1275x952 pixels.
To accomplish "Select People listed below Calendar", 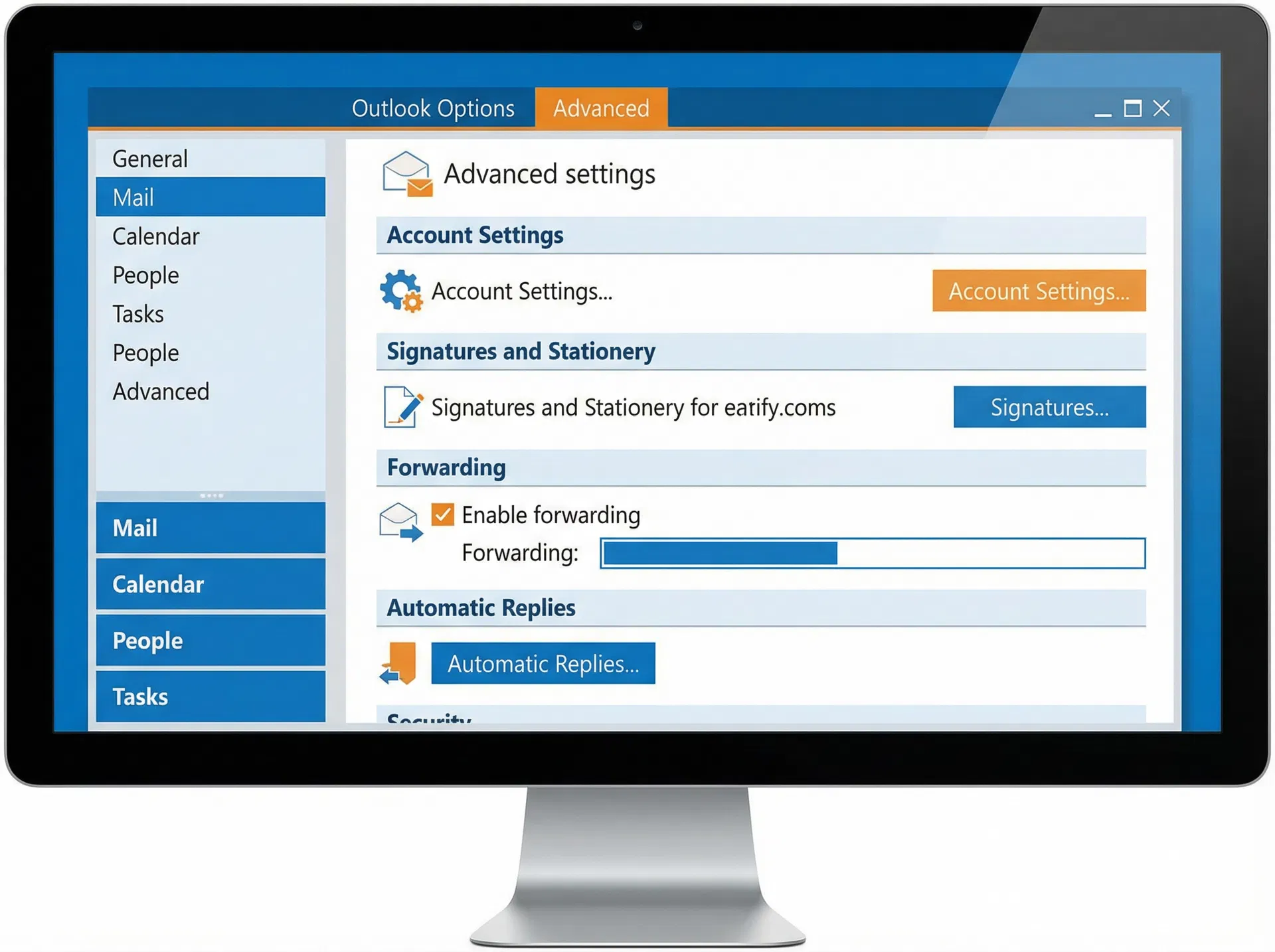I will click(x=211, y=275).
